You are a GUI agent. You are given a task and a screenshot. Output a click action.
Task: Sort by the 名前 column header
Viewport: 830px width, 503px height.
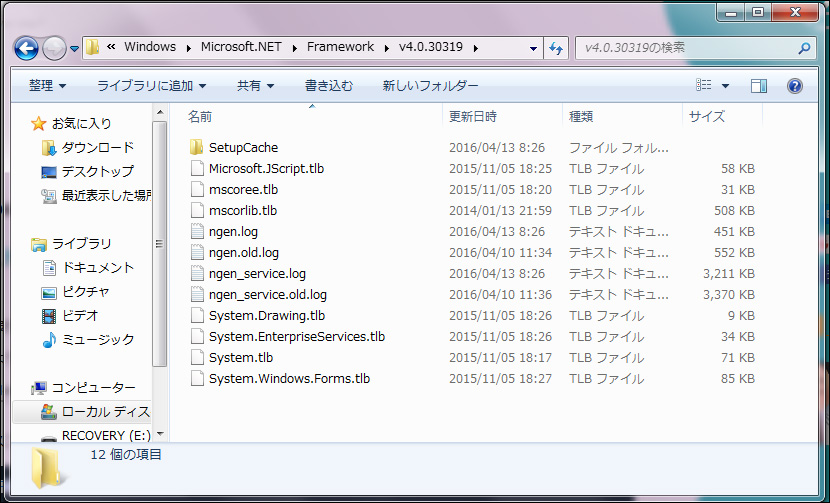[312, 116]
